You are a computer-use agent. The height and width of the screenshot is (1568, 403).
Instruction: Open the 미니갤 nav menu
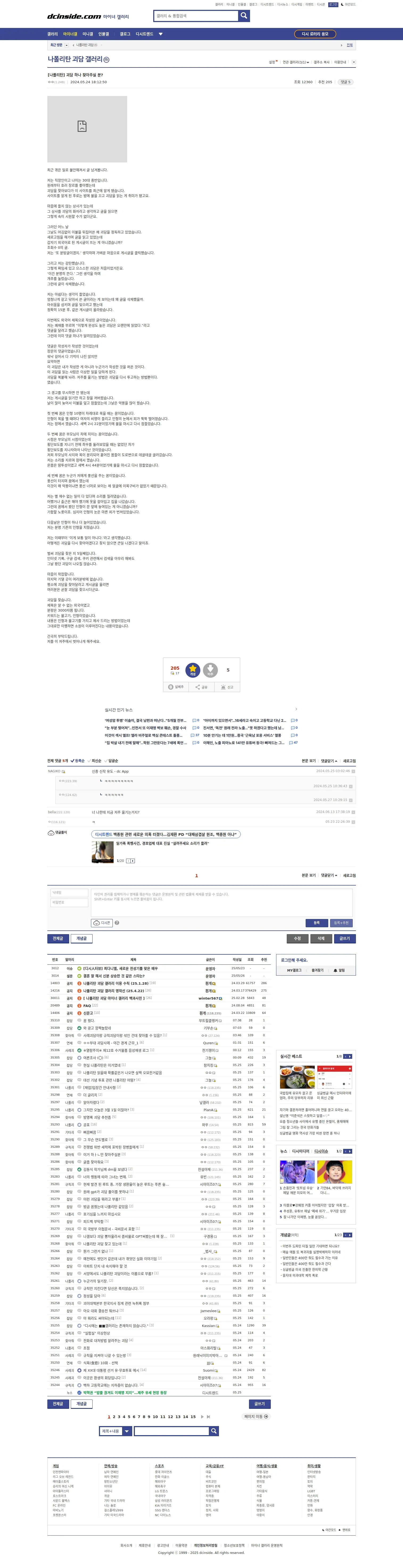[x=88, y=34]
